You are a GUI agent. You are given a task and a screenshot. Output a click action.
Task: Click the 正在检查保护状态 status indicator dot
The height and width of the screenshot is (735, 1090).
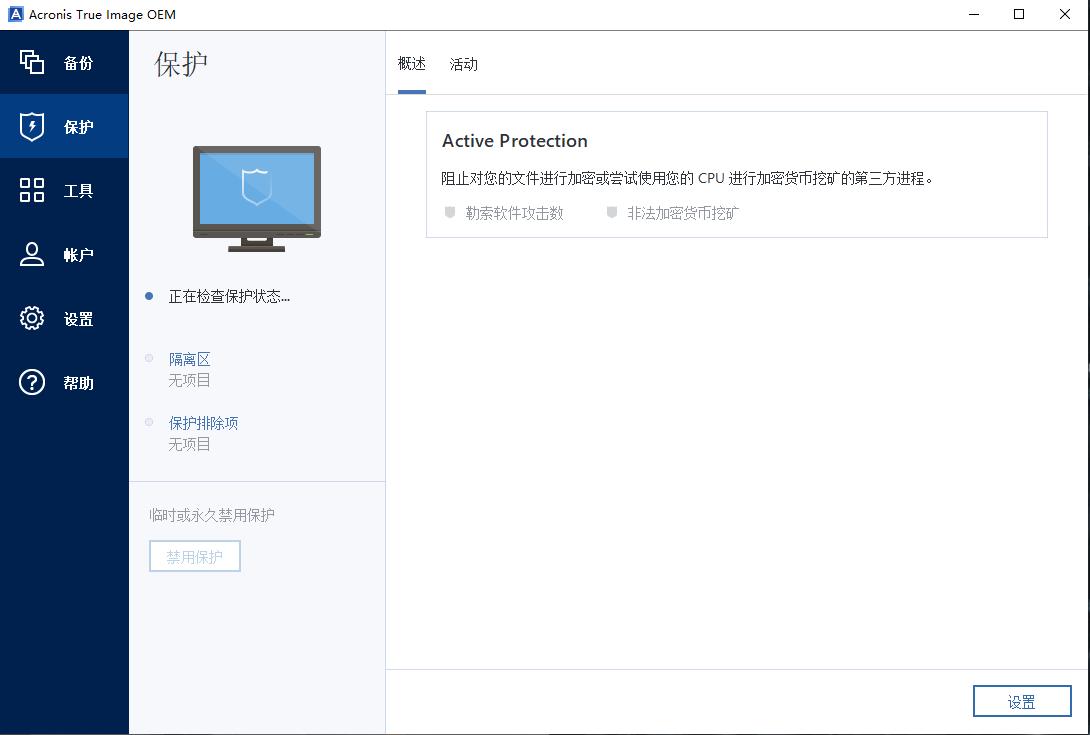click(x=149, y=295)
